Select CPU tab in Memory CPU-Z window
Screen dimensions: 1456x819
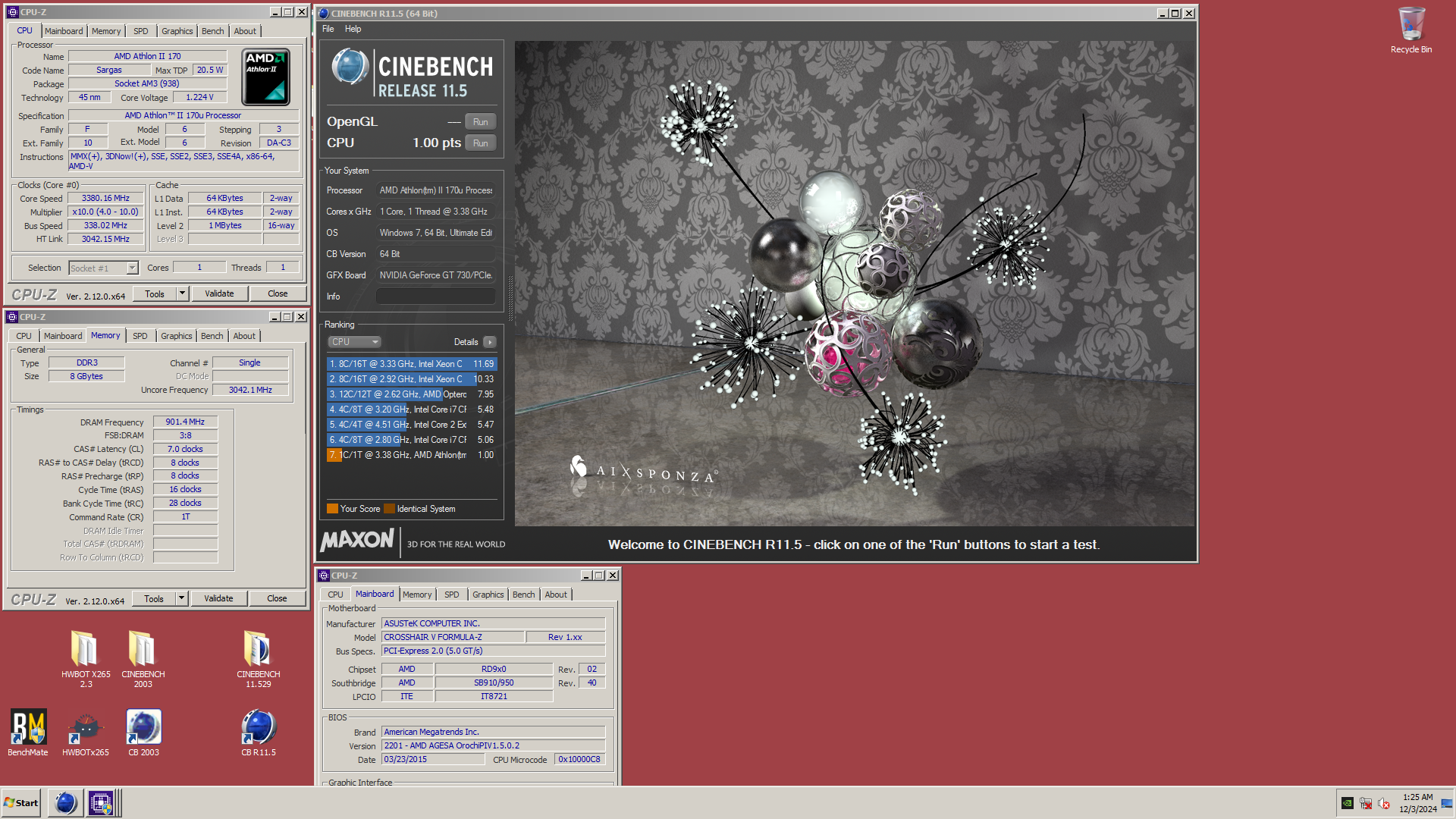click(x=24, y=336)
